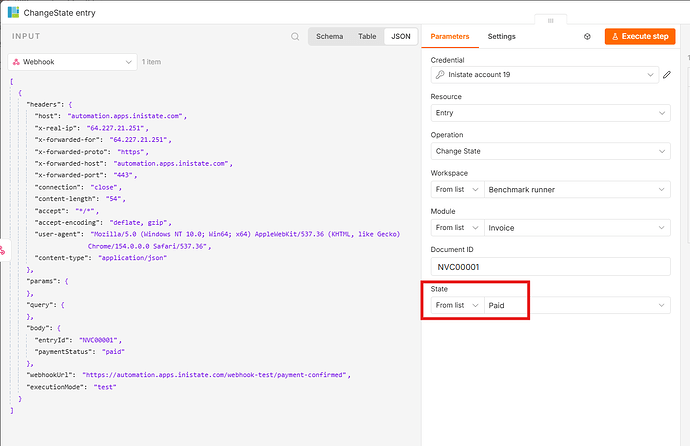
Task: Click the ChangeState entry title
Action: 59,13
